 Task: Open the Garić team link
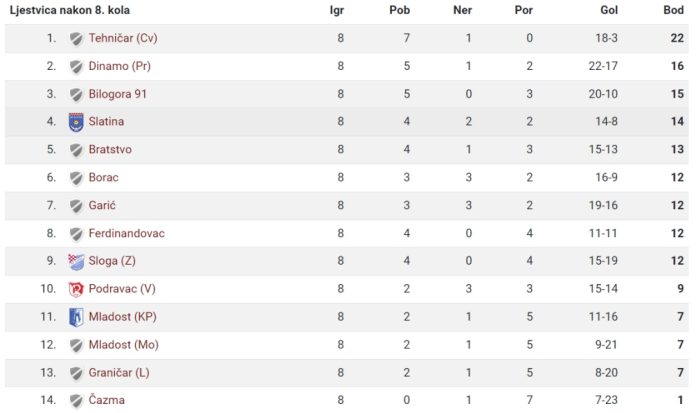coord(102,206)
